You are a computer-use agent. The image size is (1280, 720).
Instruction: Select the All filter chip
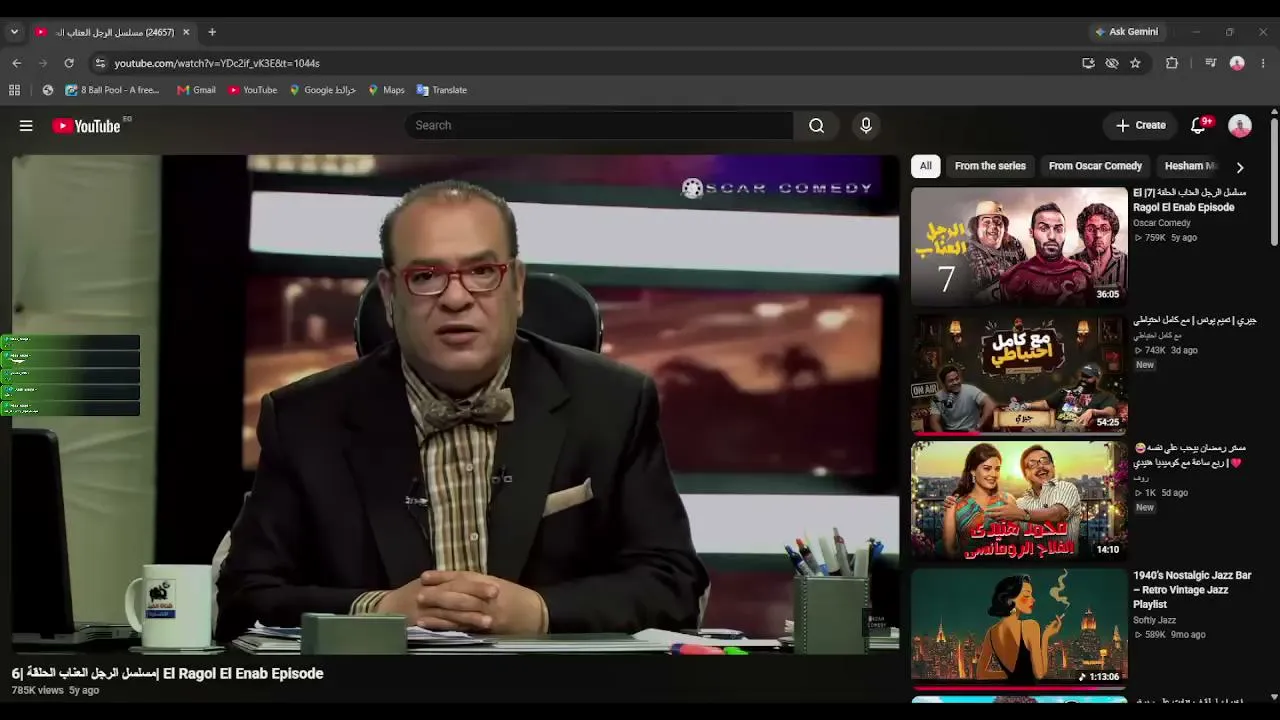pyautogui.click(x=926, y=166)
